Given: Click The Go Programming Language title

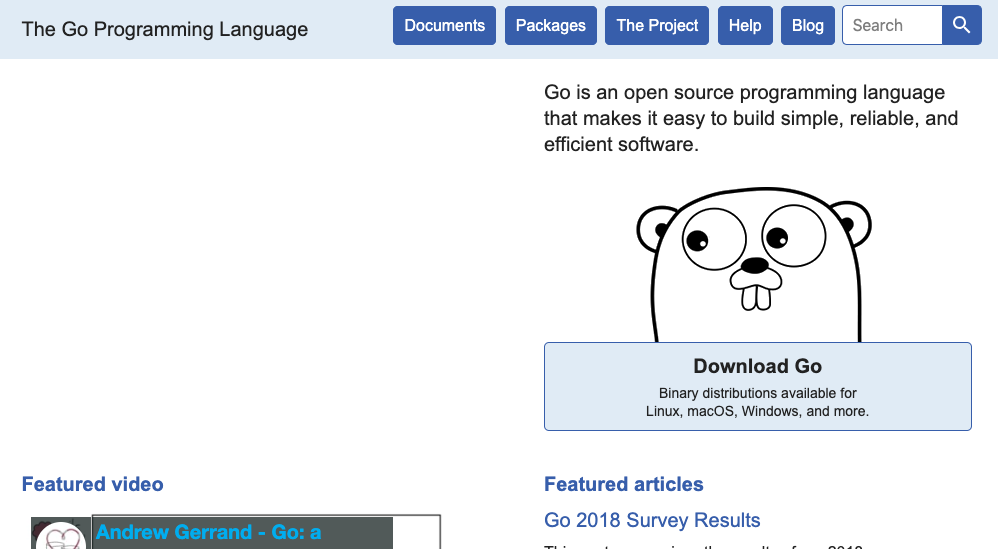Looking at the screenshot, I should pyautogui.click(x=165, y=29).
